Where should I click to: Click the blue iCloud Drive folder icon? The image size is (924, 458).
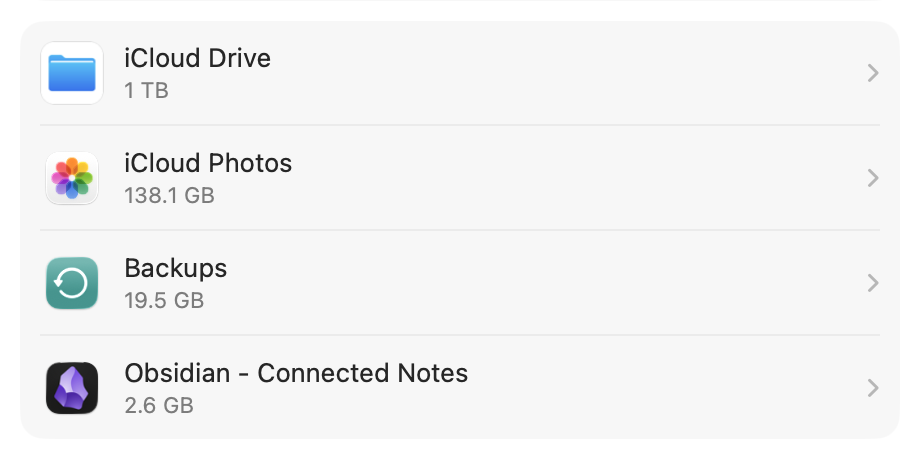click(x=72, y=73)
